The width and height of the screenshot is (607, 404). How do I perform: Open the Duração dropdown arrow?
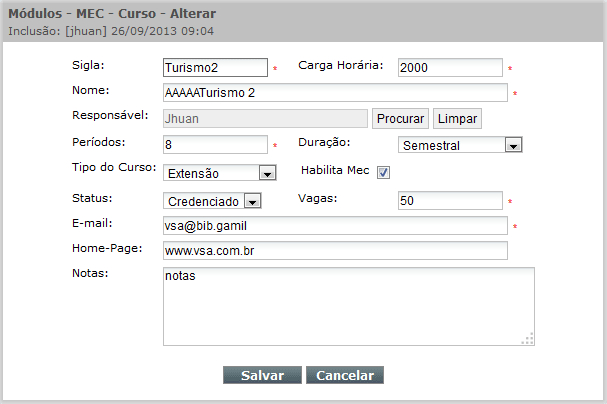pos(513,145)
